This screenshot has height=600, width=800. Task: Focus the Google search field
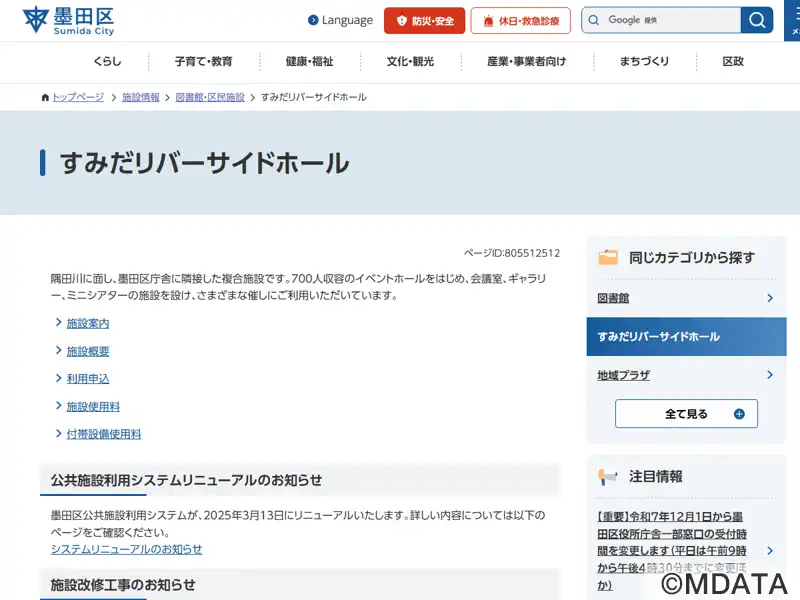661,20
